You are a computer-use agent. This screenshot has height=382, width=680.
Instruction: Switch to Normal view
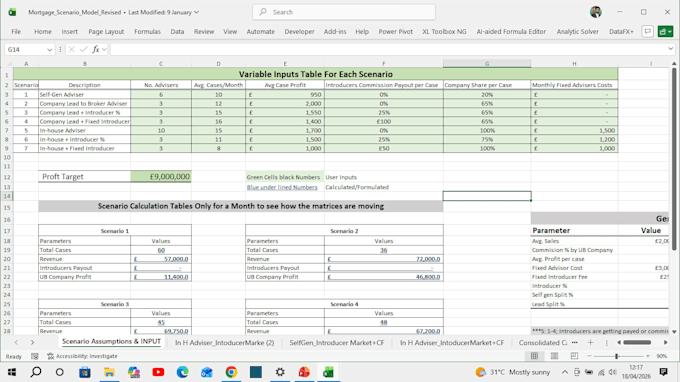tap(534, 356)
